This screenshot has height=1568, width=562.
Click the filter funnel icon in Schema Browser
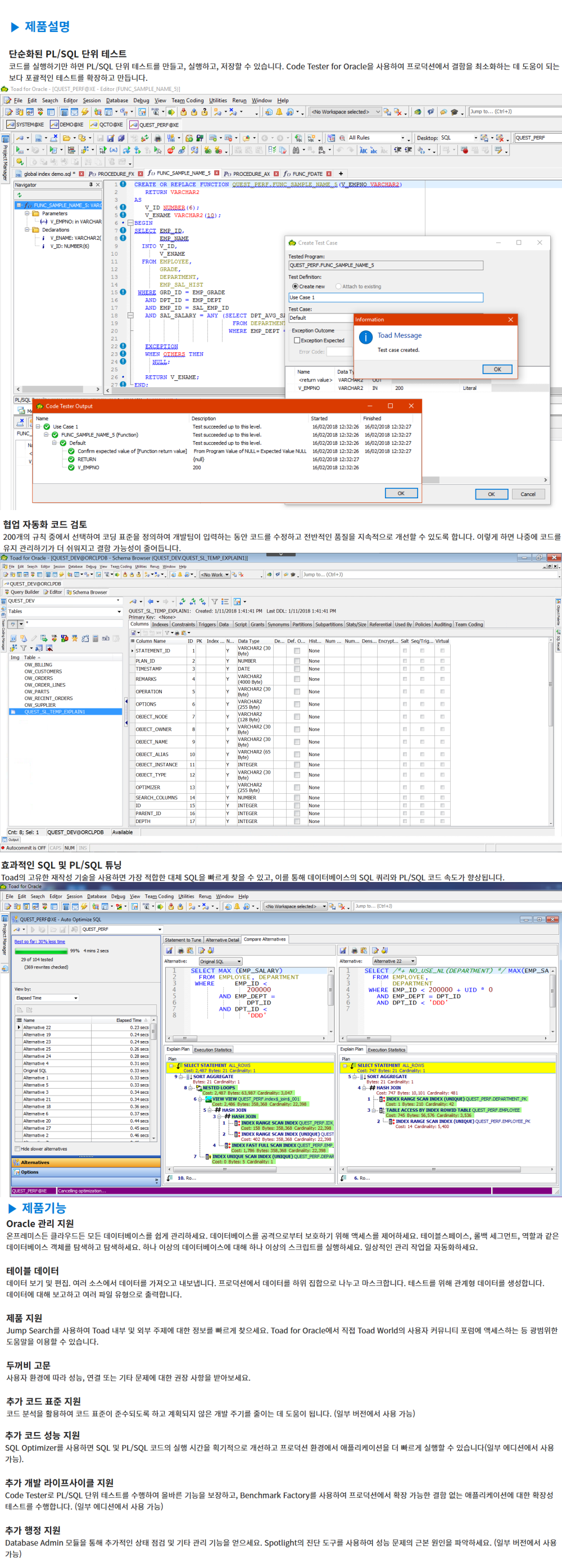(x=214, y=601)
